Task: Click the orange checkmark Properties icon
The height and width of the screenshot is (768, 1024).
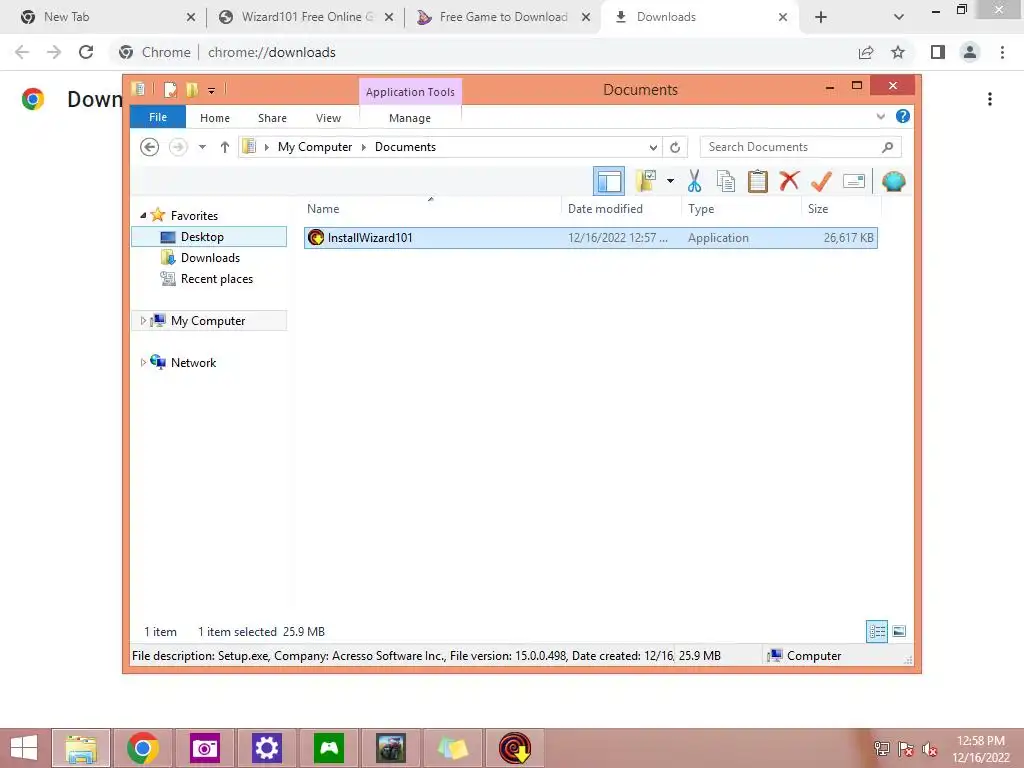Action: point(821,181)
